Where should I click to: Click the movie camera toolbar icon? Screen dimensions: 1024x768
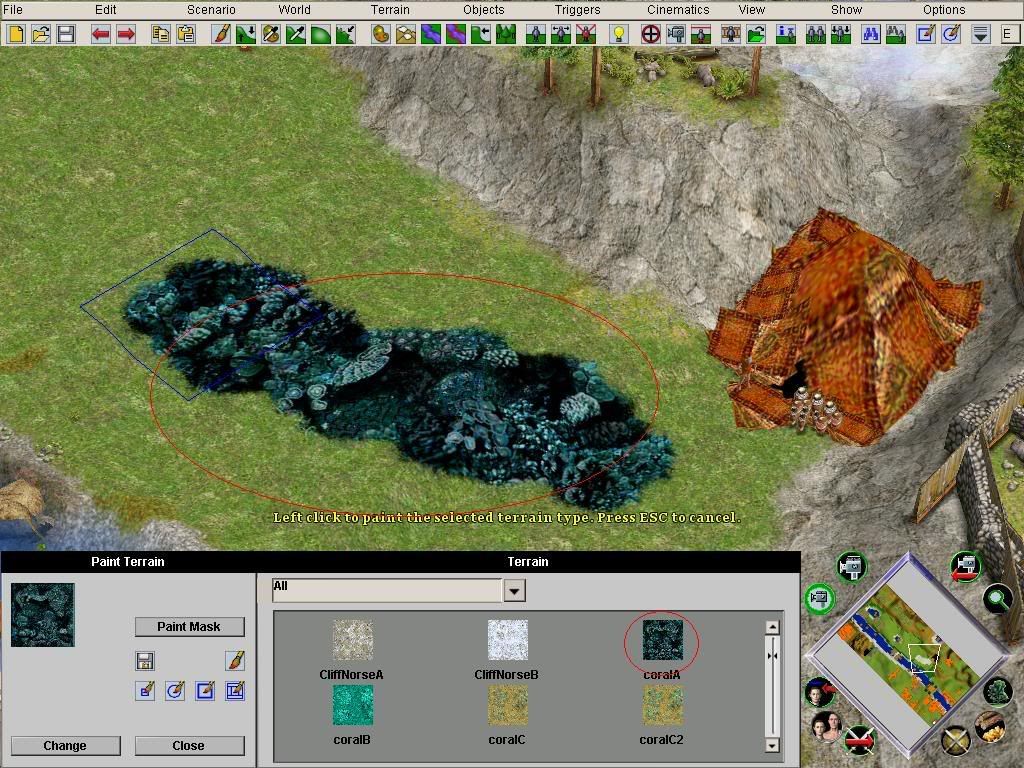tap(676, 34)
